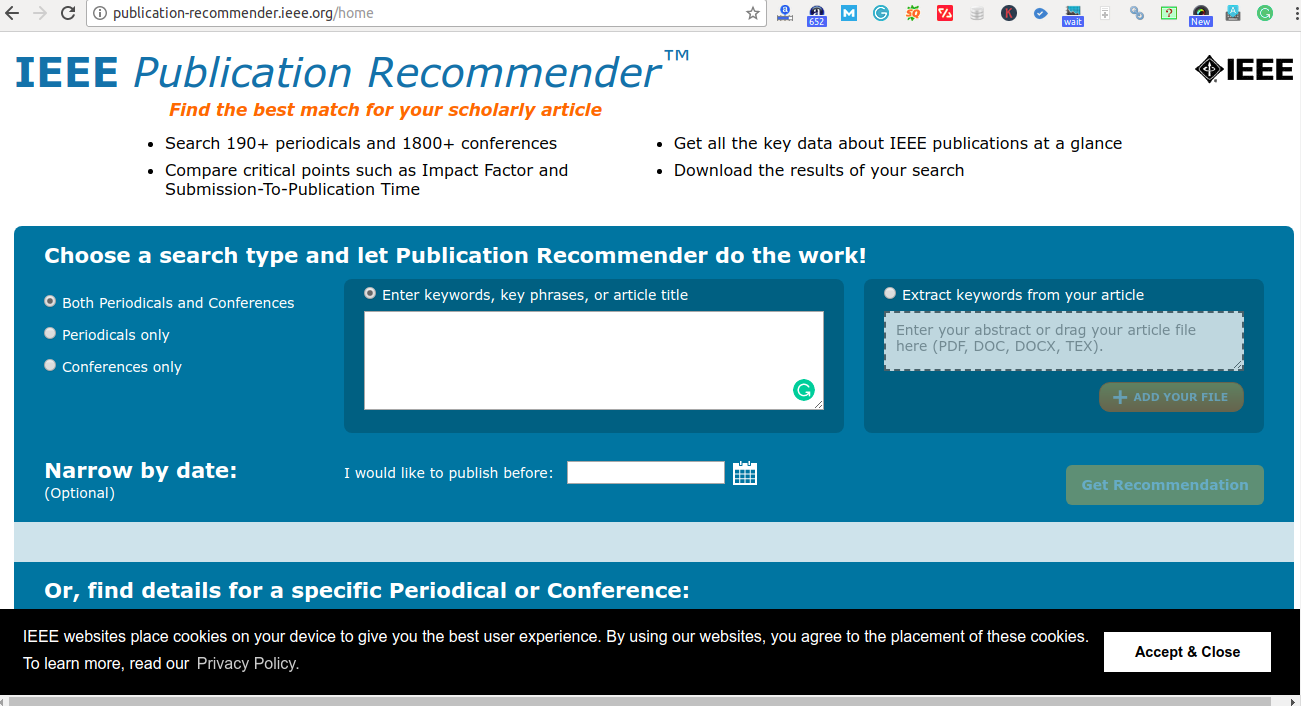The height and width of the screenshot is (706, 1301).
Task: Open the page-plus extension icon
Action: pos(1105,13)
